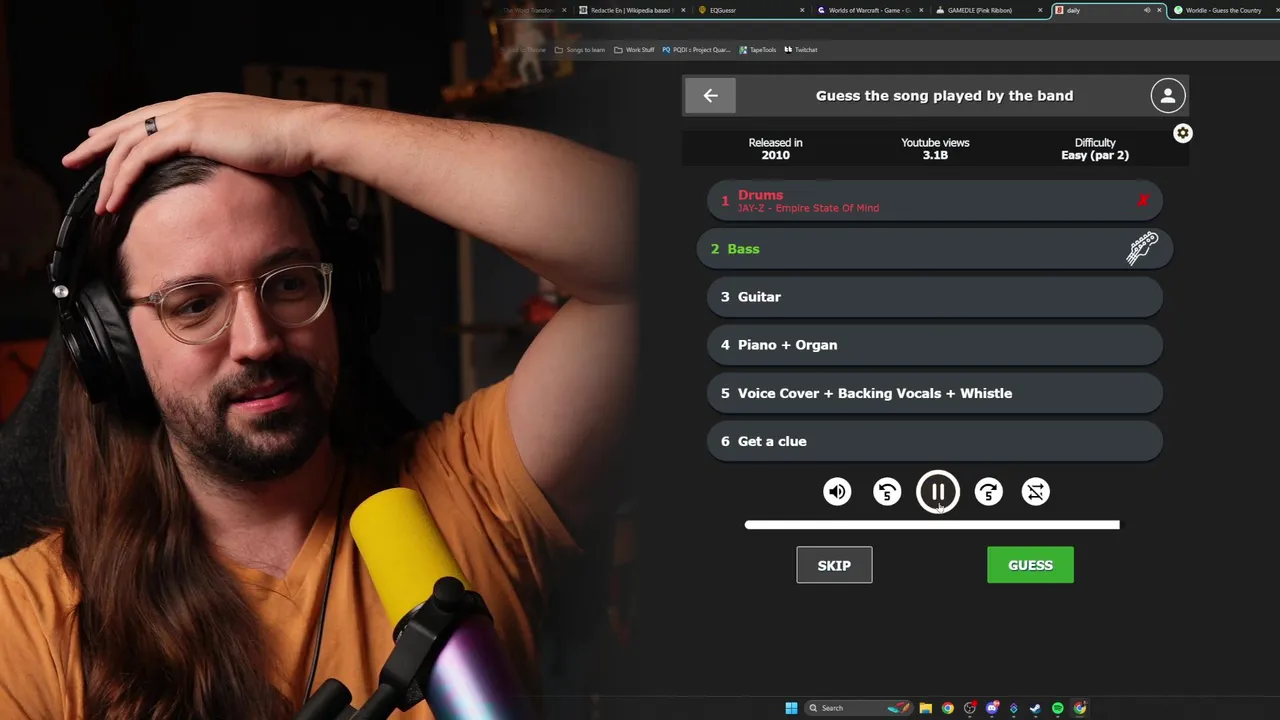1280x720 pixels.
Task: Close the GAMEDLE (Pink Ribbon) tab
Action: pyautogui.click(x=1040, y=10)
